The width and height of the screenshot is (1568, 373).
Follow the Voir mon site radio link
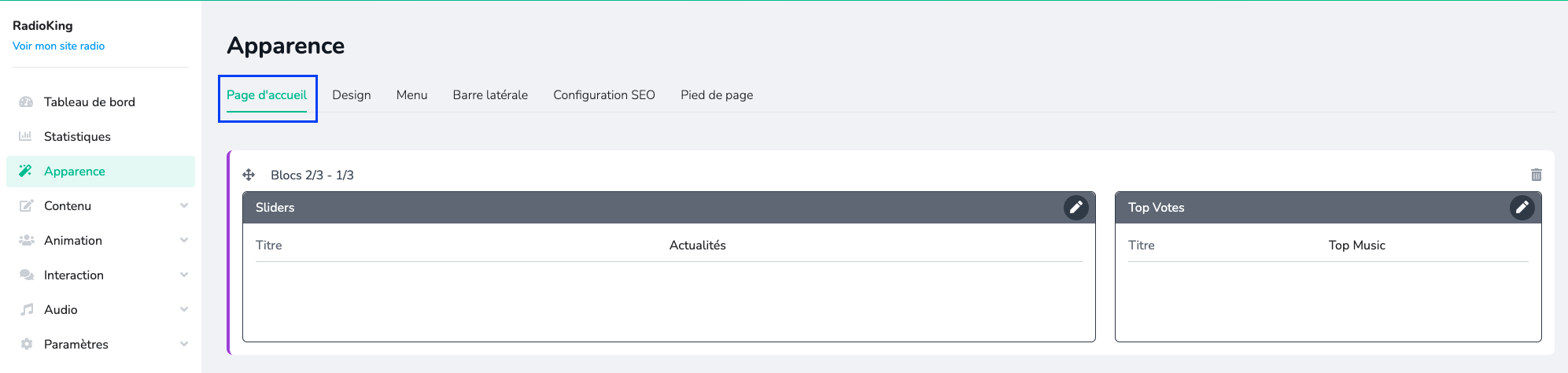point(58,46)
